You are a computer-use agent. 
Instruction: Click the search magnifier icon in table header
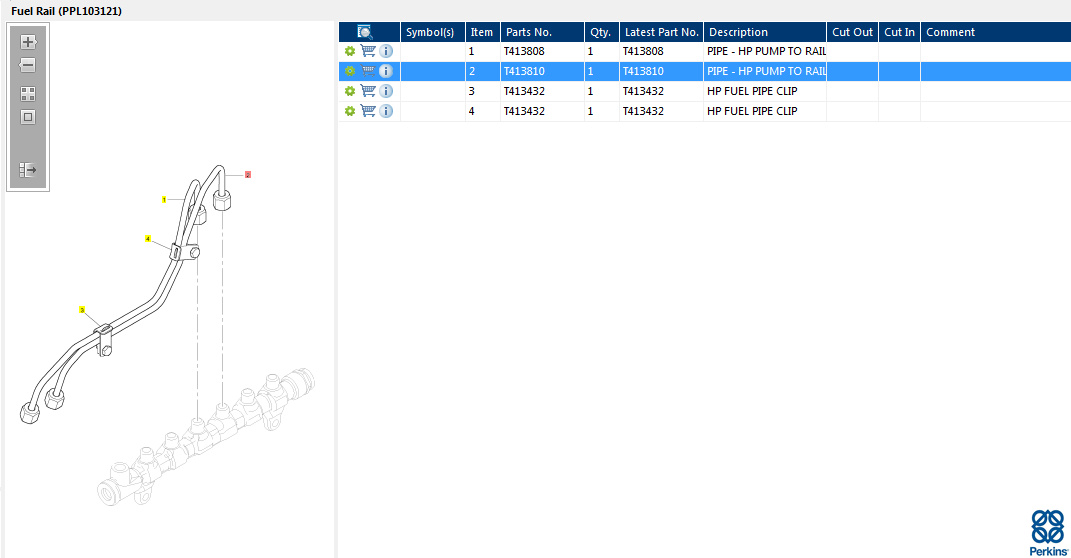(x=365, y=32)
